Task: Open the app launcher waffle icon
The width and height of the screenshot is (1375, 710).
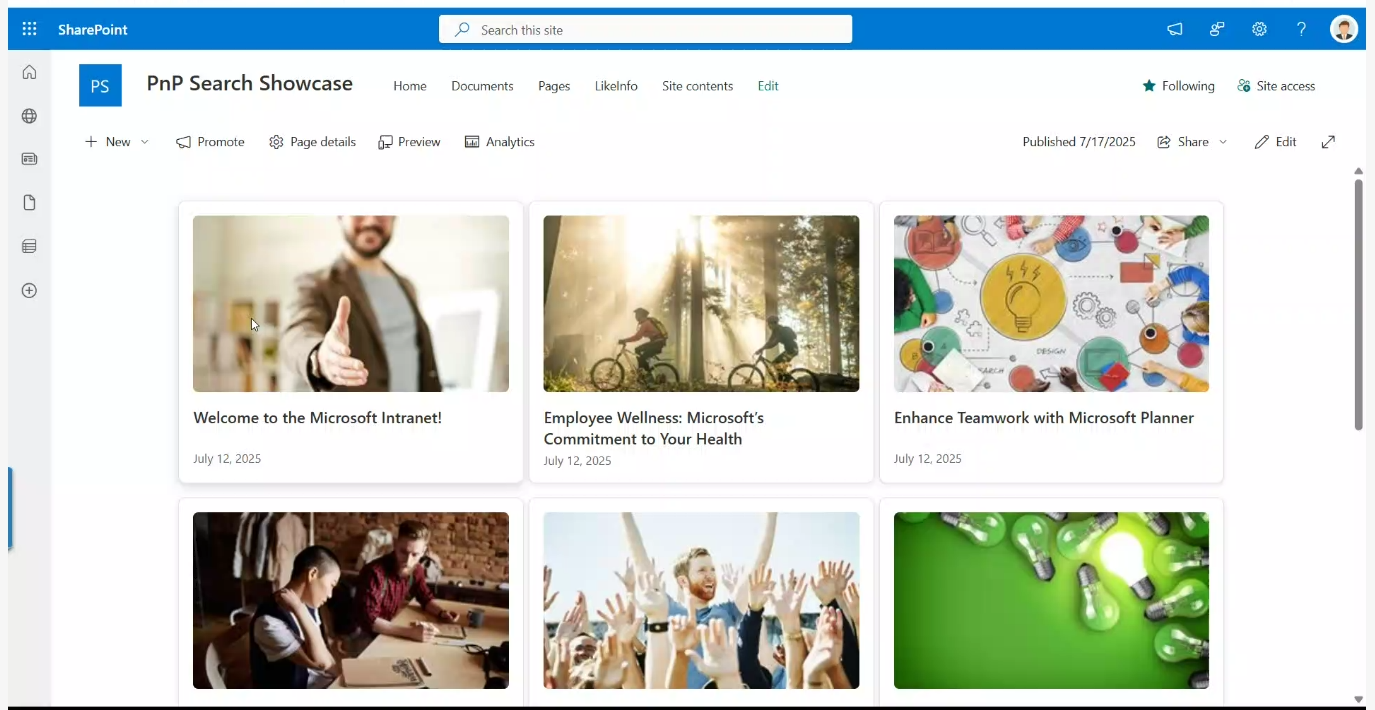Action: point(29,29)
